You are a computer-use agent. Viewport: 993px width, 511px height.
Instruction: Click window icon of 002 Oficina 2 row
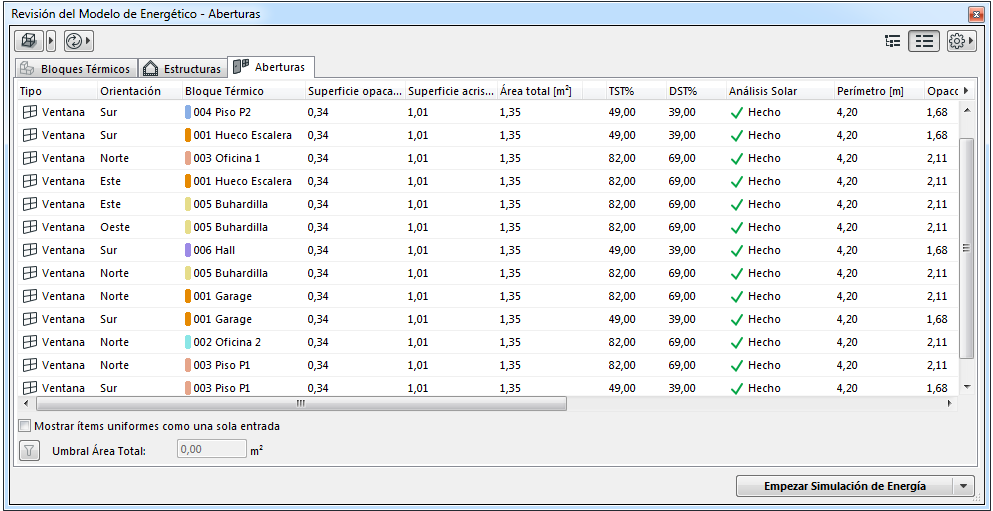[29, 342]
